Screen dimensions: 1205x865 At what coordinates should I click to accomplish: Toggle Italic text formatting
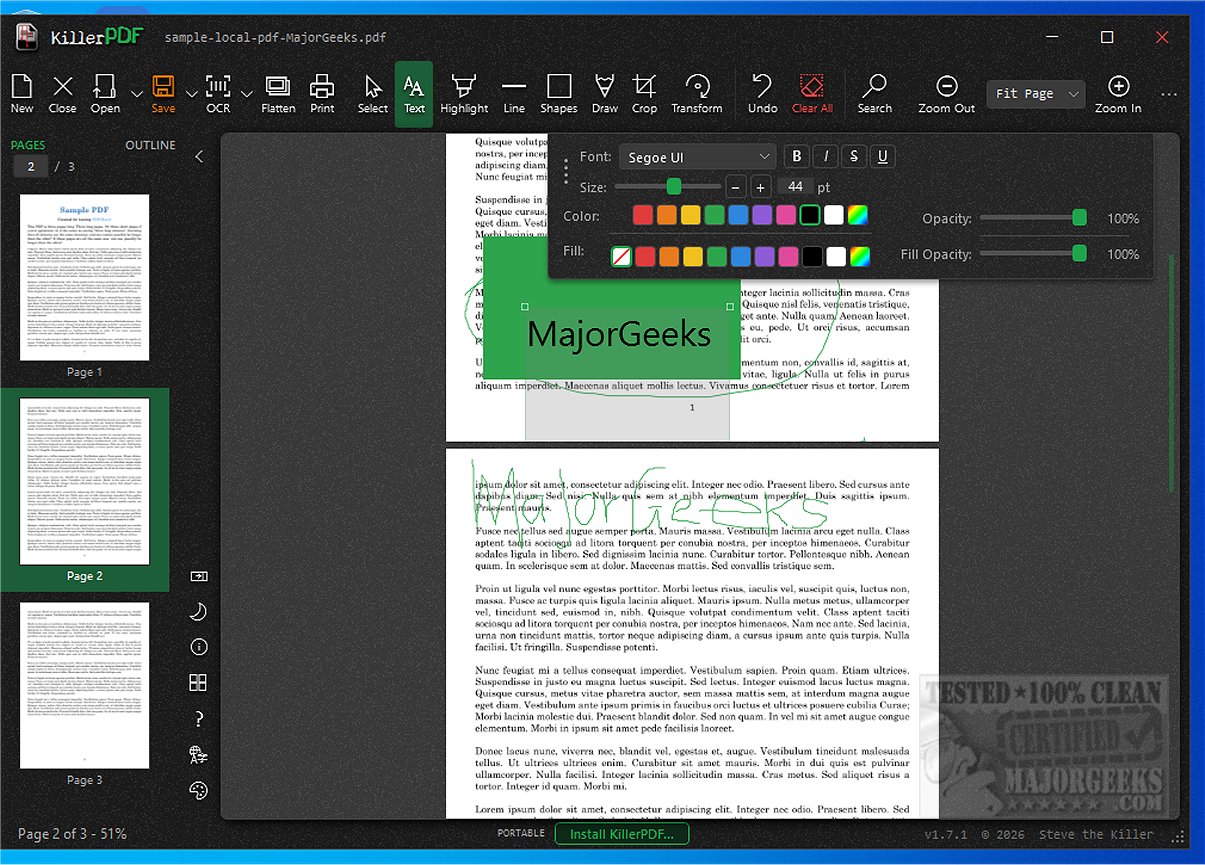point(825,156)
